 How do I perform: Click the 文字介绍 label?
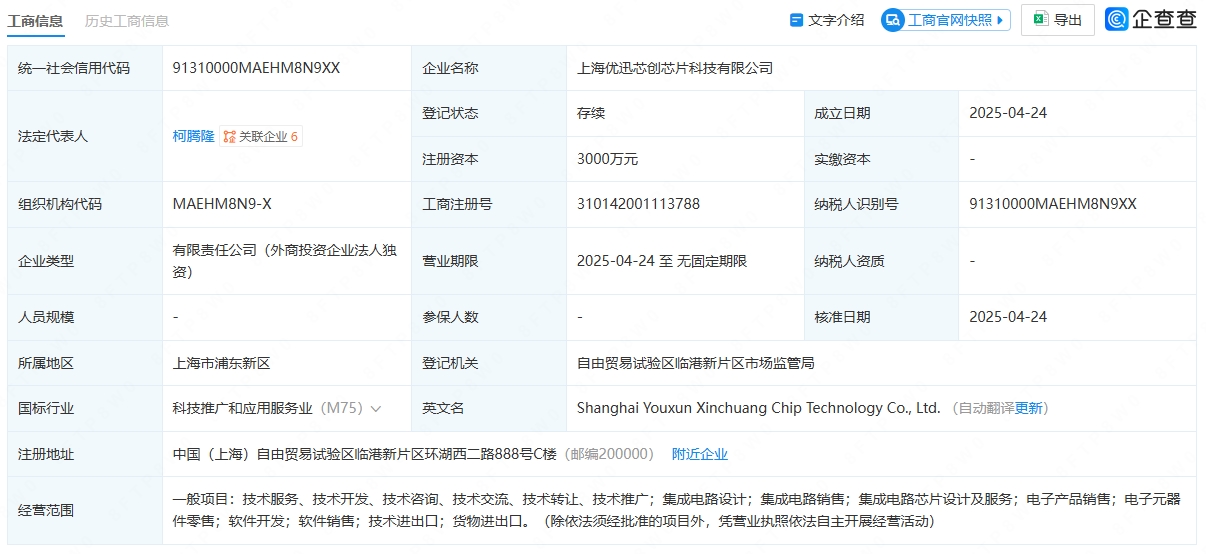(x=836, y=20)
